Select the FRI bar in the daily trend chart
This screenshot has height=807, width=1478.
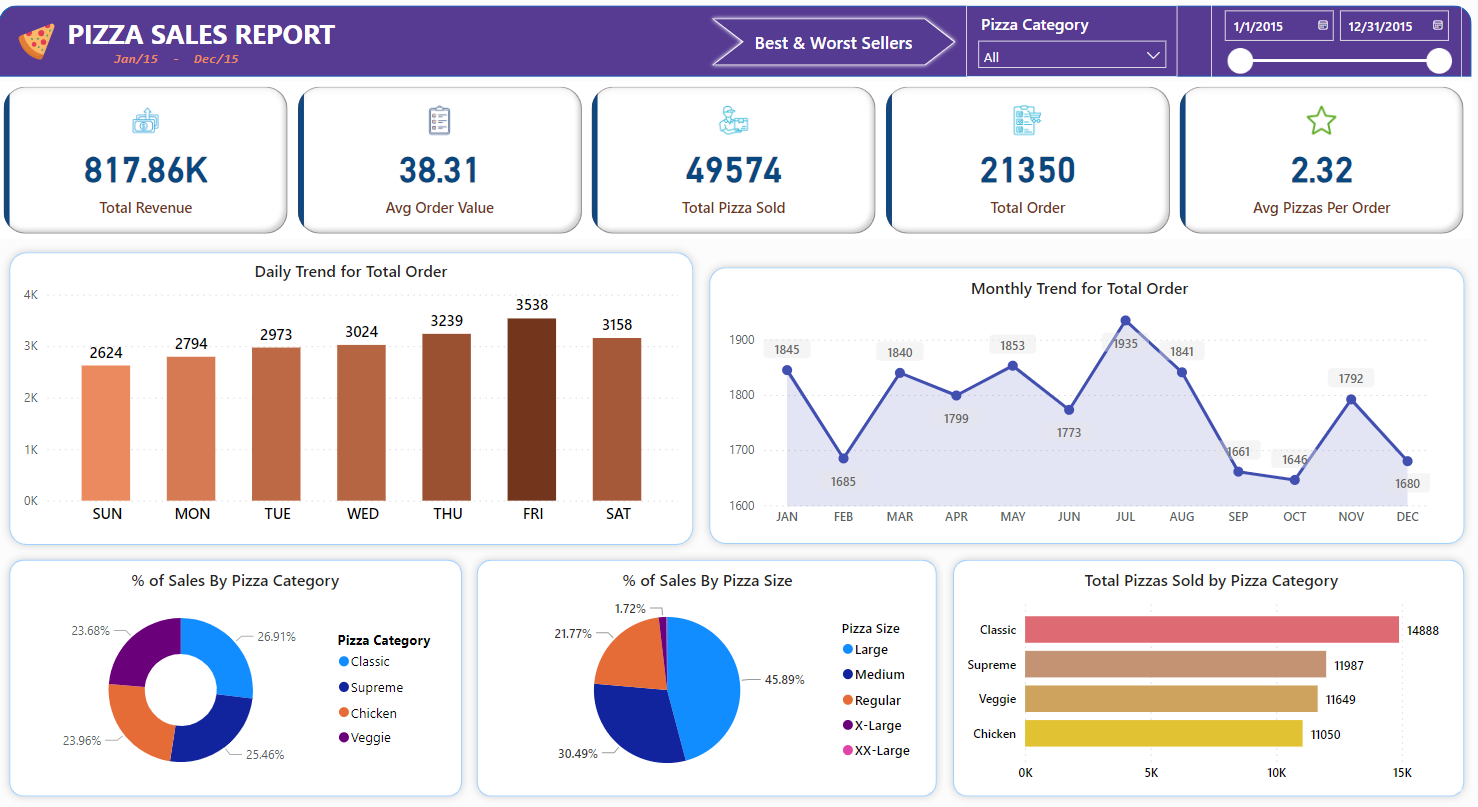(531, 409)
